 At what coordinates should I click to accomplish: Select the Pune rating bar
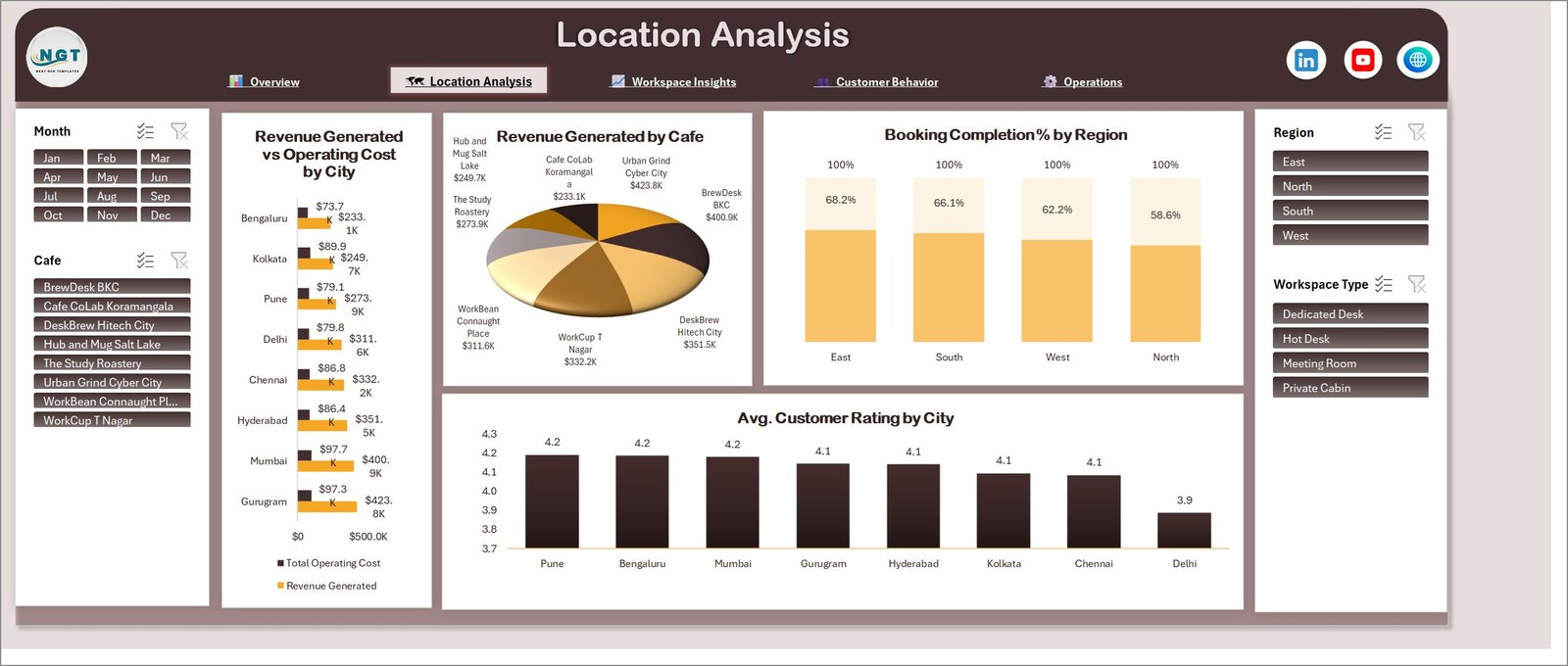click(552, 501)
